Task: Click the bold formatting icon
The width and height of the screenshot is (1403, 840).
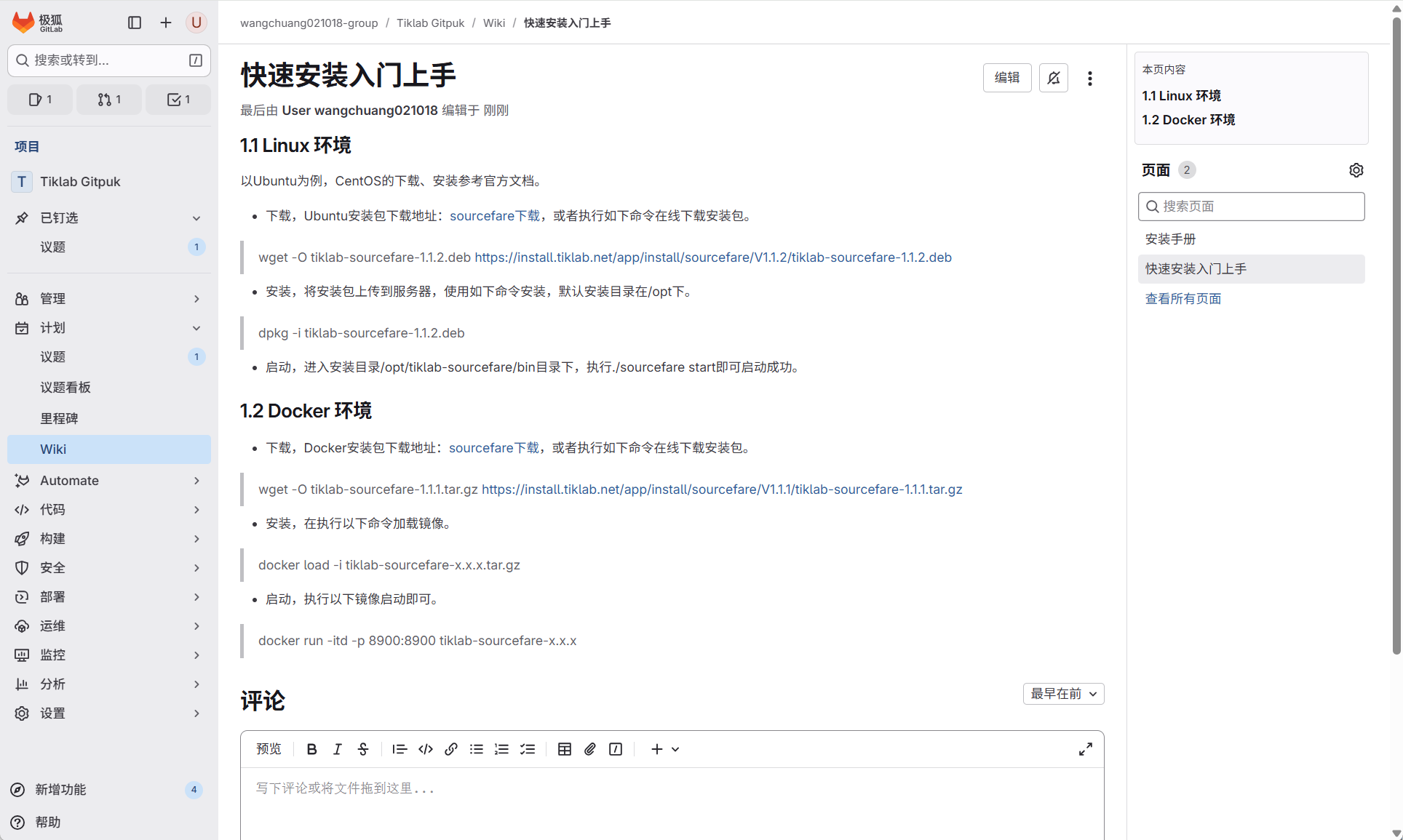Action: [x=311, y=749]
